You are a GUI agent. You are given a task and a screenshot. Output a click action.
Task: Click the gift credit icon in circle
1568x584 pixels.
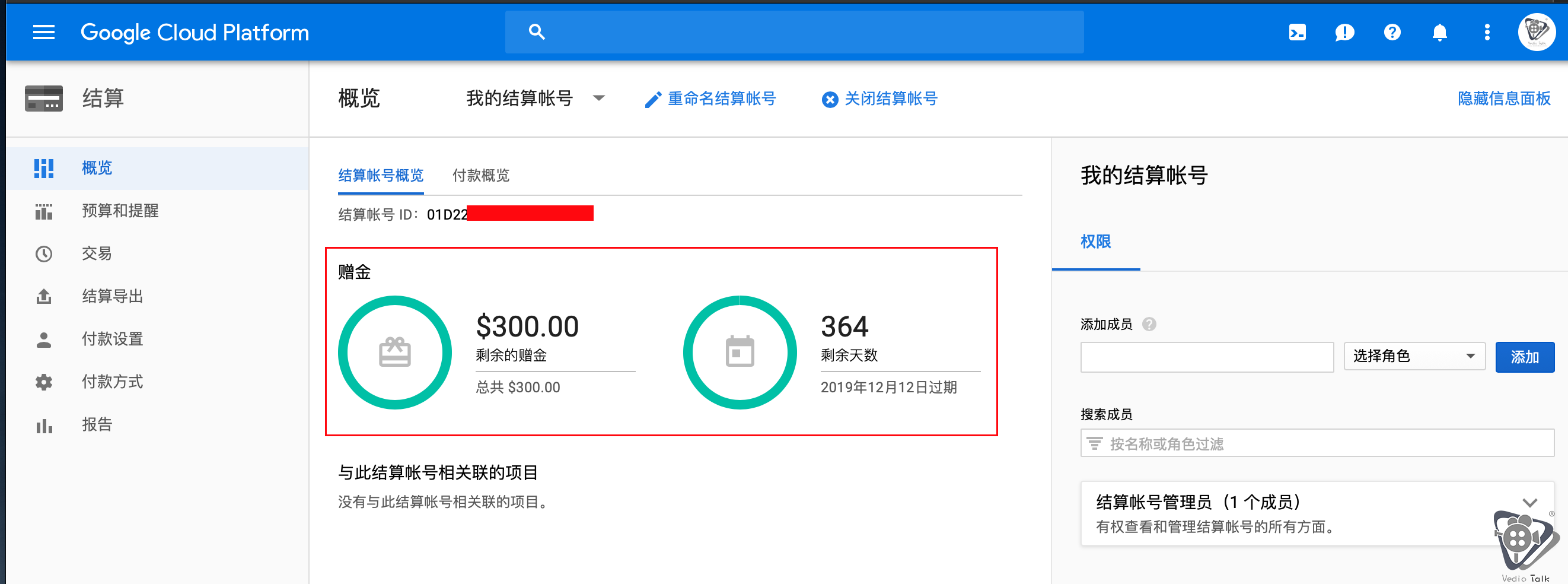point(395,353)
